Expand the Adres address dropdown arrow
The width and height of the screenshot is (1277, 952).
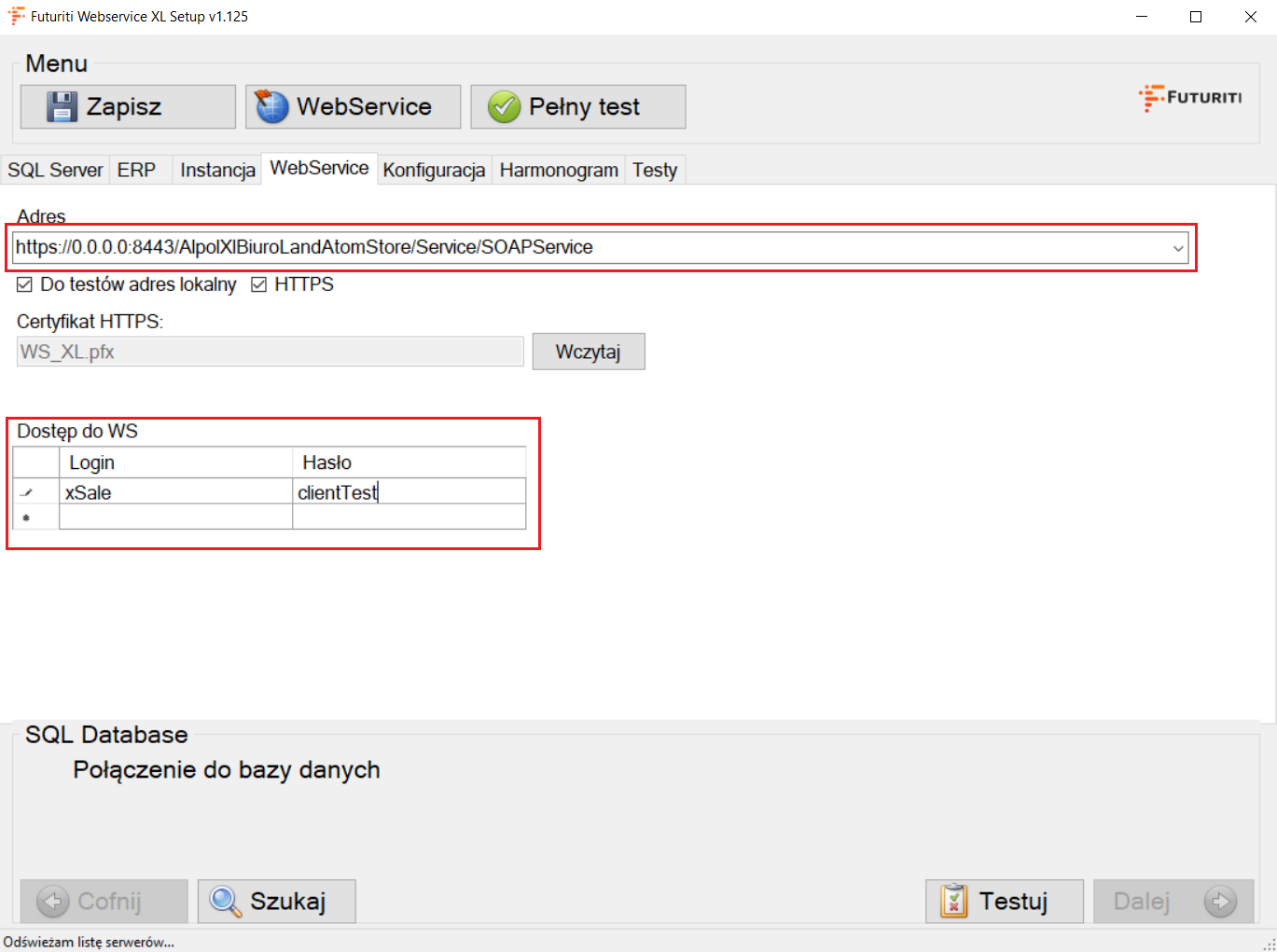point(1178,248)
